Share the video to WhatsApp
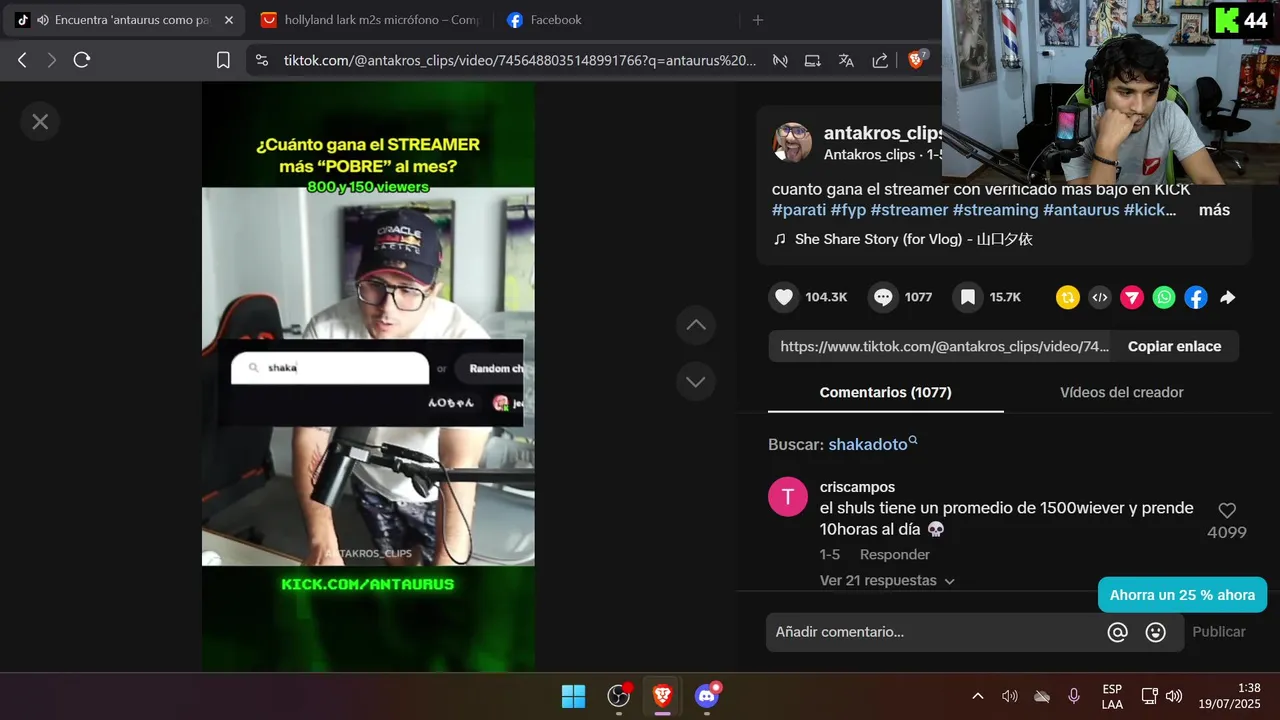 [x=1164, y=297]
